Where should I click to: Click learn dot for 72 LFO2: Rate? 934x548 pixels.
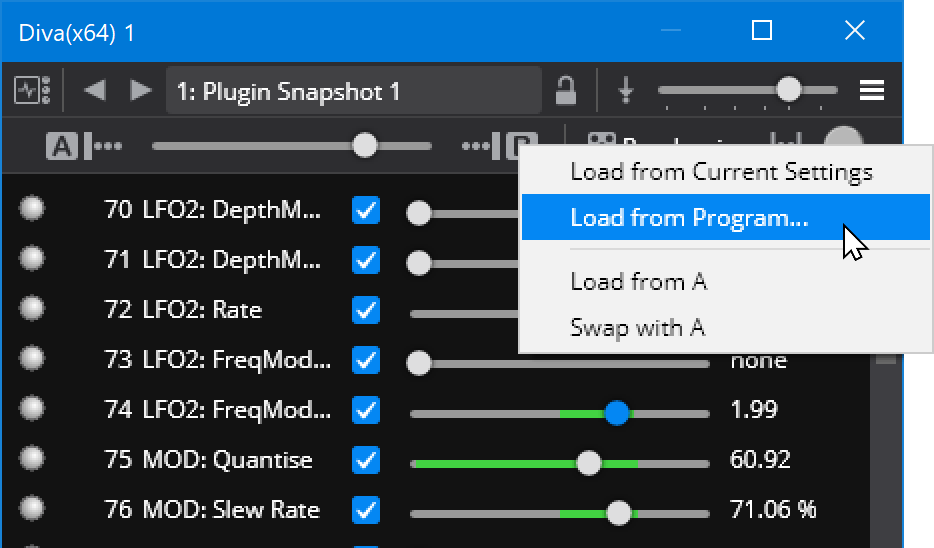pos(32,309)
